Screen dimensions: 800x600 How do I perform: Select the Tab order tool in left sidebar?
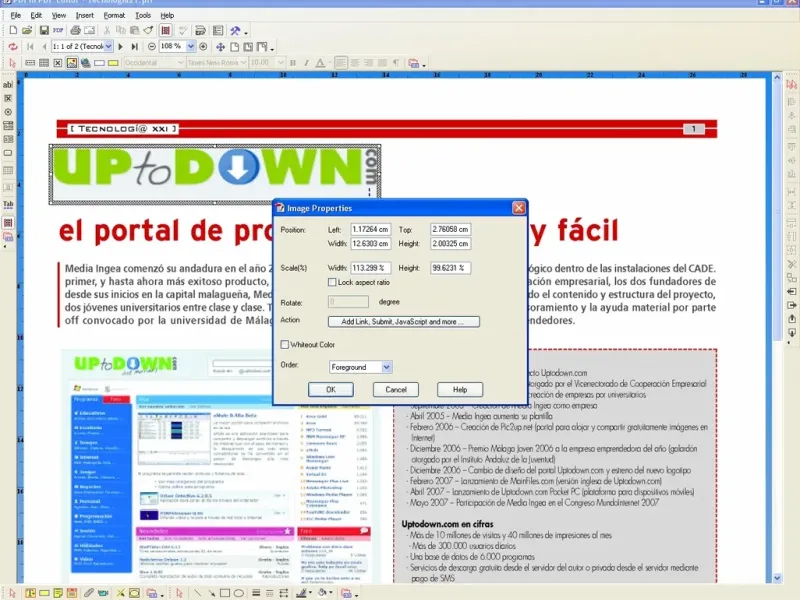[8, 205]
